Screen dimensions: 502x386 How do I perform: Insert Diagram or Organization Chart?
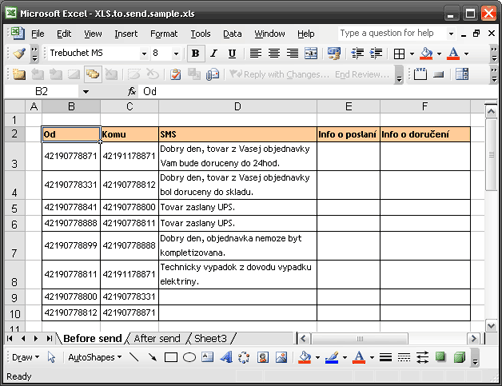[244, 357]
